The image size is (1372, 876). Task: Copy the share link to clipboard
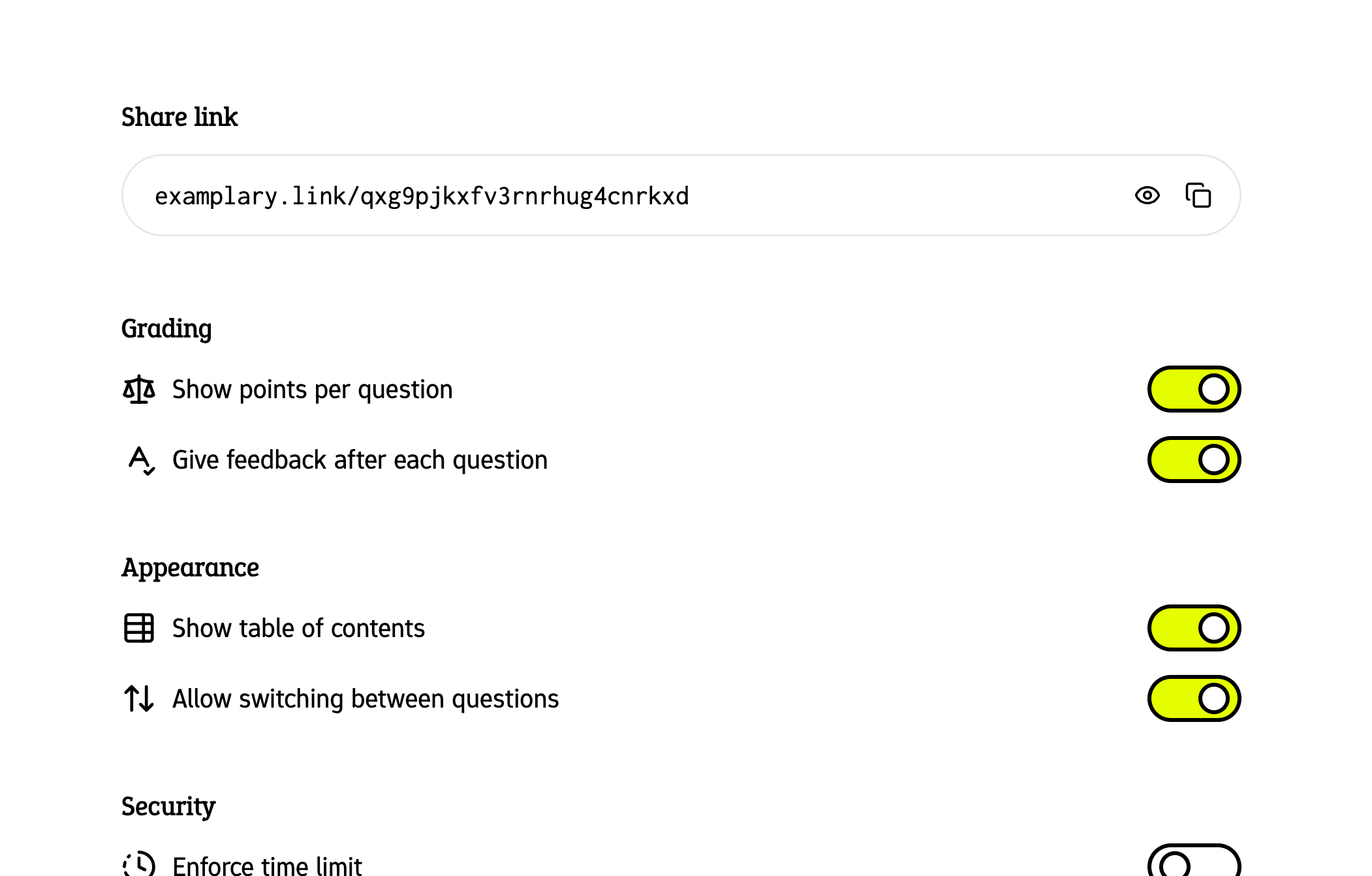point(1198,195)
